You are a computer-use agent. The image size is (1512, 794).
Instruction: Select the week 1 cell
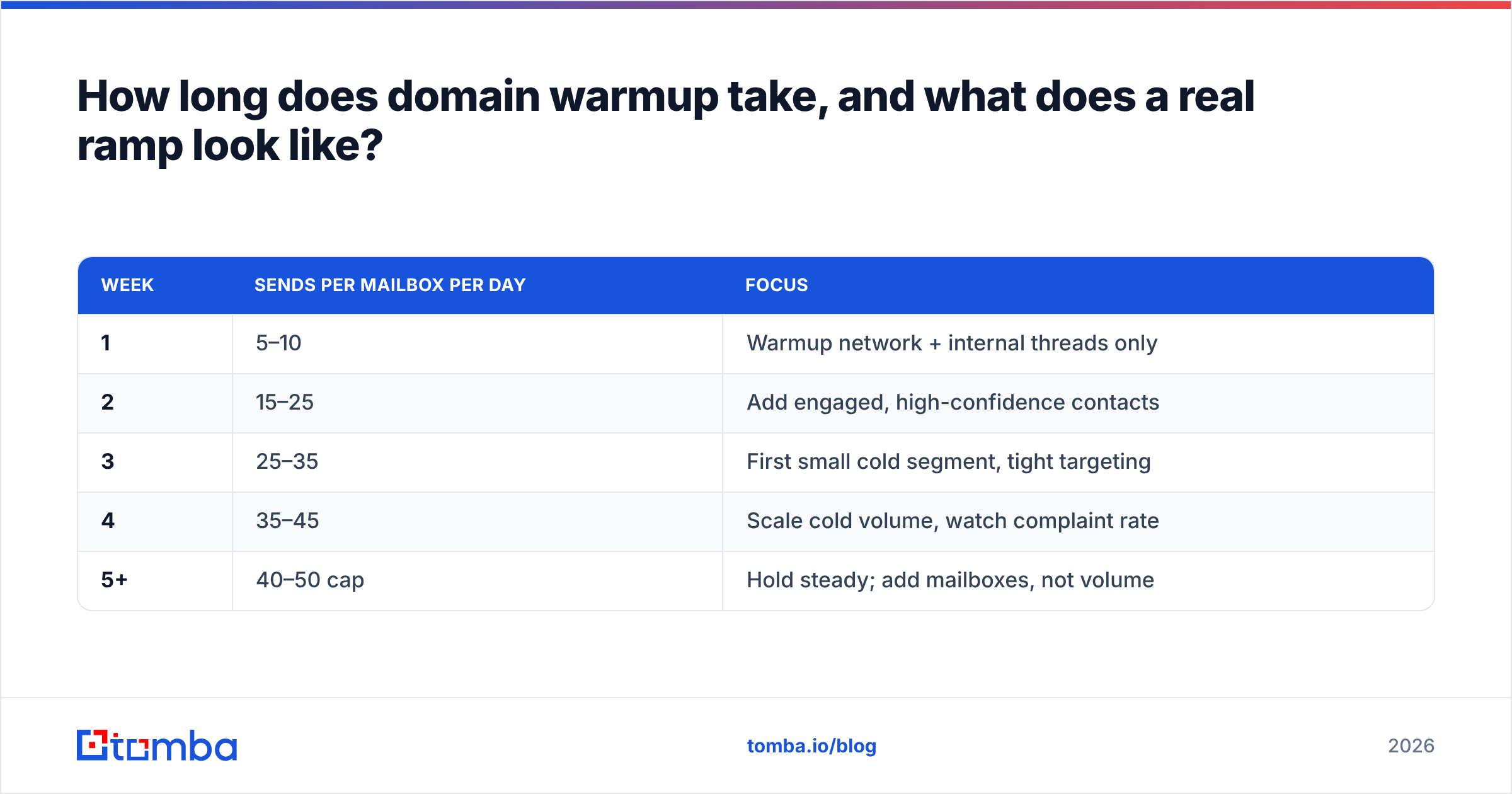pos(155,343)
